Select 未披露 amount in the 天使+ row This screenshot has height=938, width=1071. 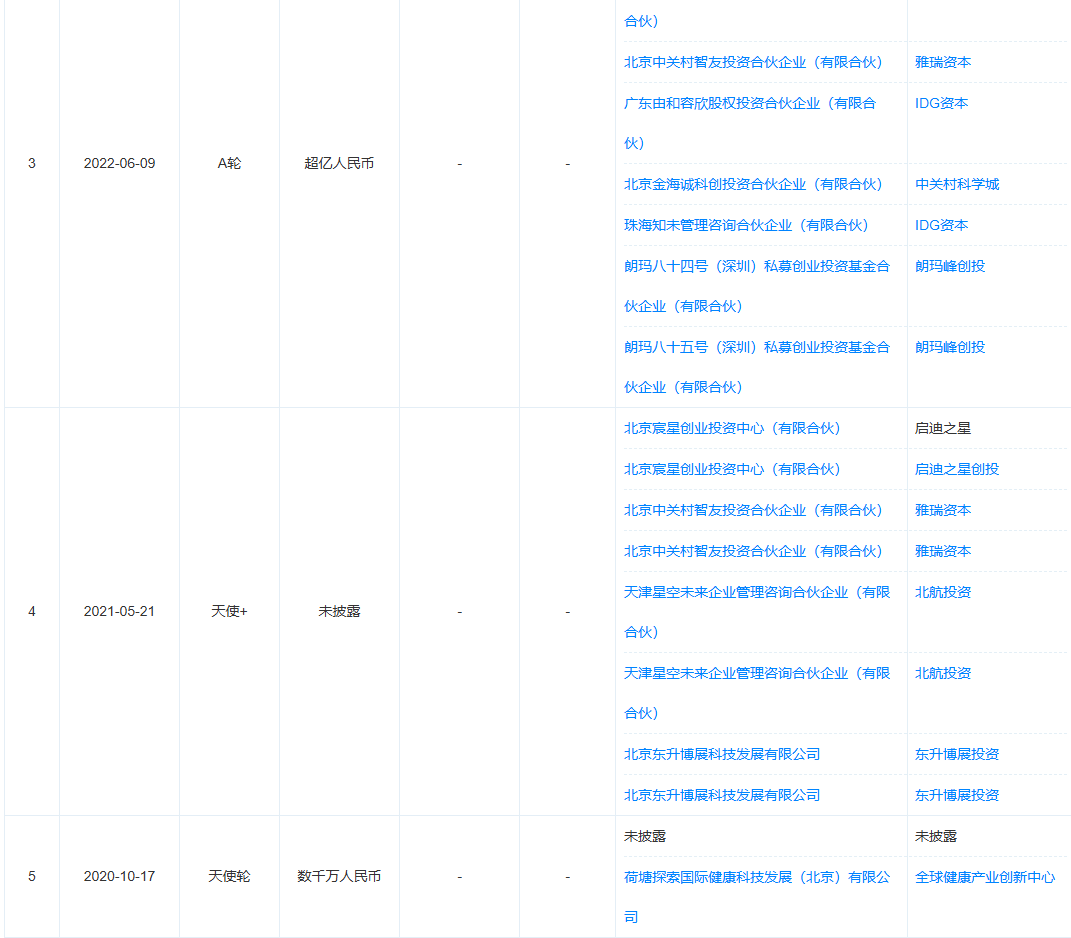(339, 611)
